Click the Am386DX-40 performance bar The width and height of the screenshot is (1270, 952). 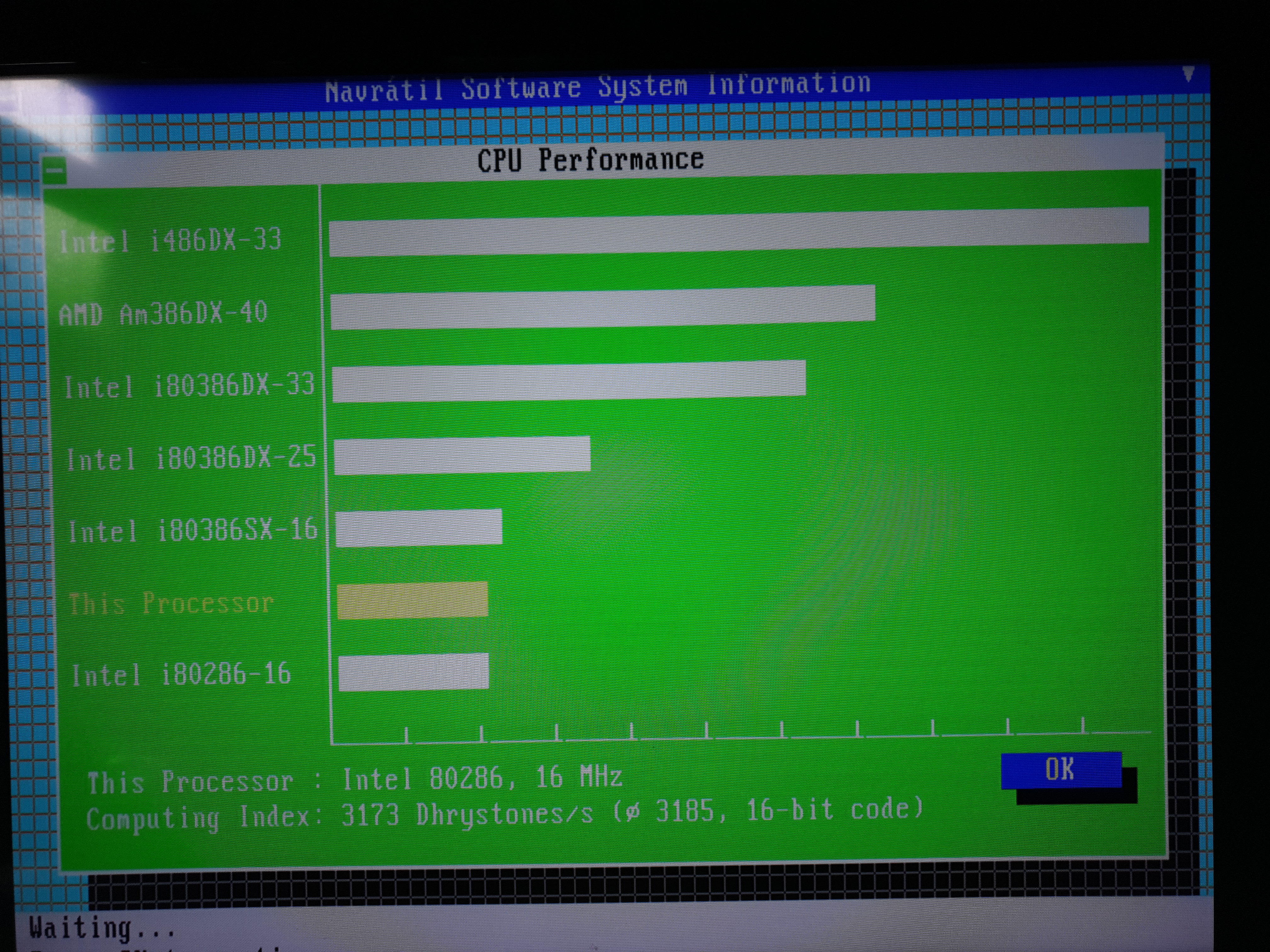603,307
